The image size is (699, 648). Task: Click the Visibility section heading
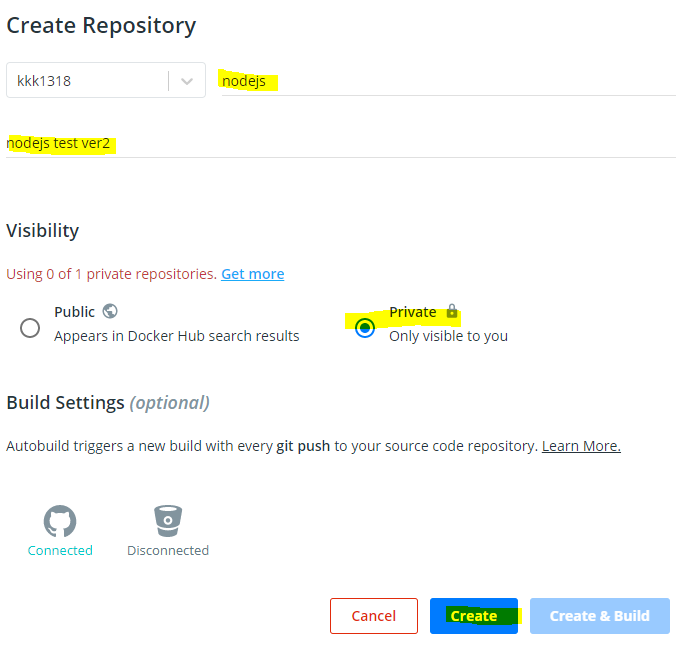click(x=42, y=230)
